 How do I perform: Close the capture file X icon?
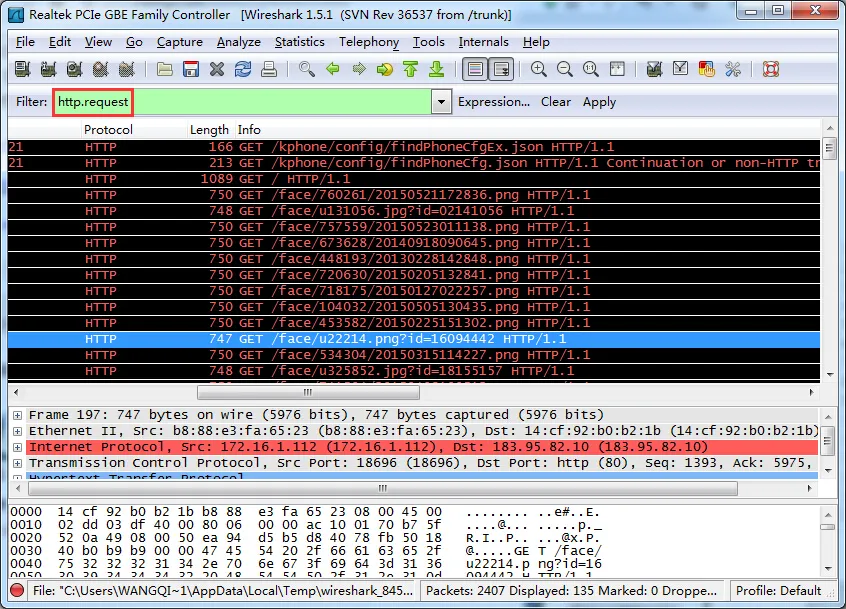point(217,69)
